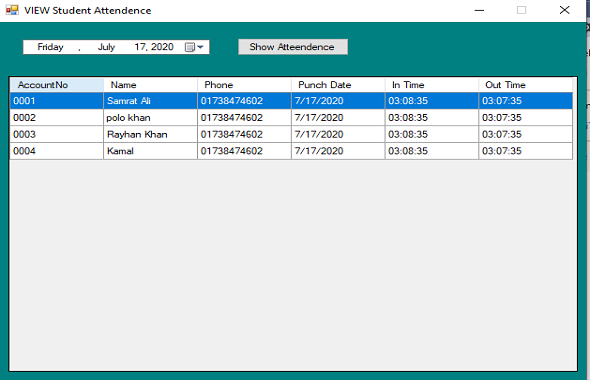Screen dimensions: 590x380
Task: Select In Time 03:08:35 for Kamal
Action: 432,151
